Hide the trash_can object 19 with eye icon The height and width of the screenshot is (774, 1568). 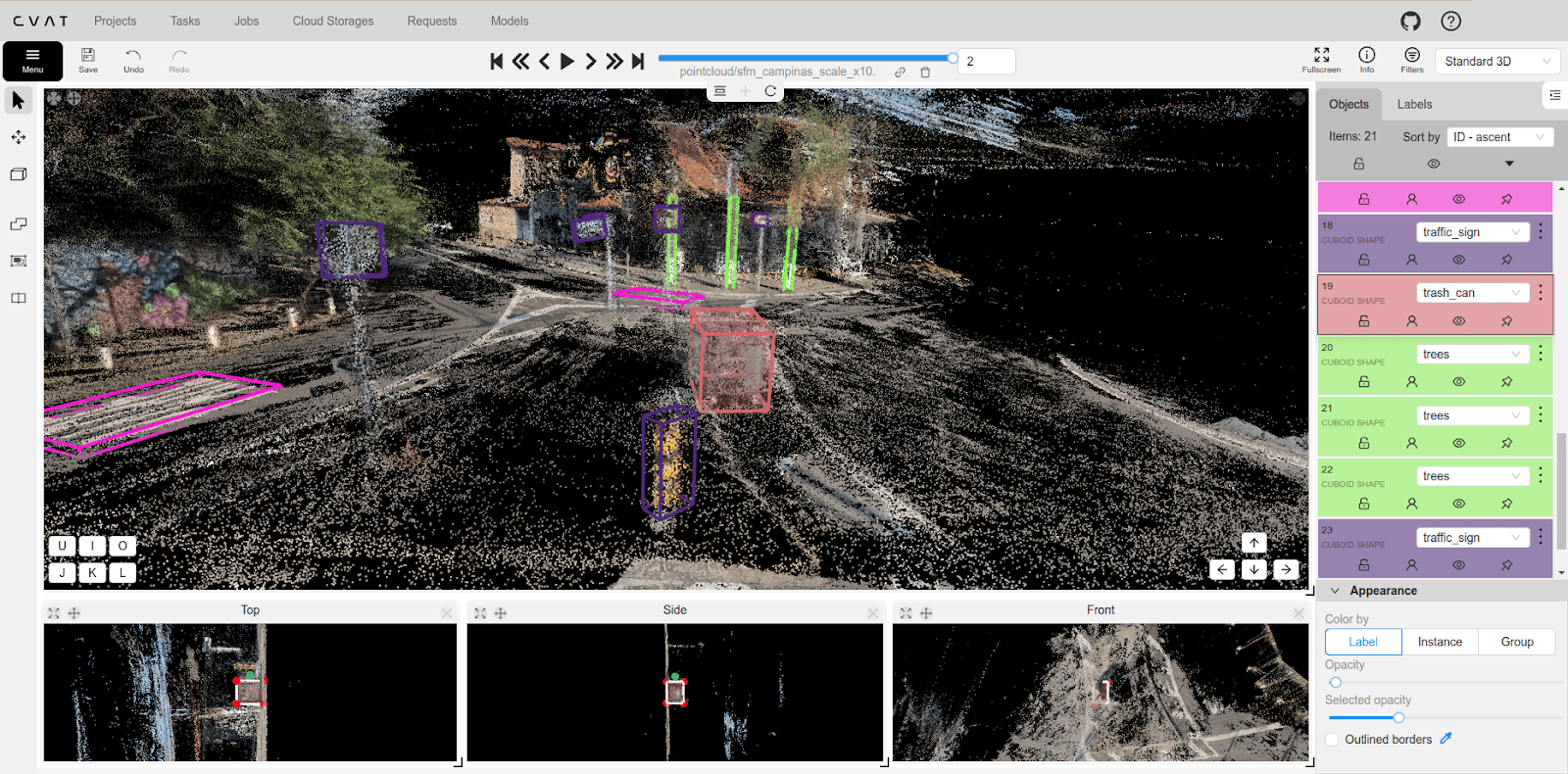click(1458, 321)
